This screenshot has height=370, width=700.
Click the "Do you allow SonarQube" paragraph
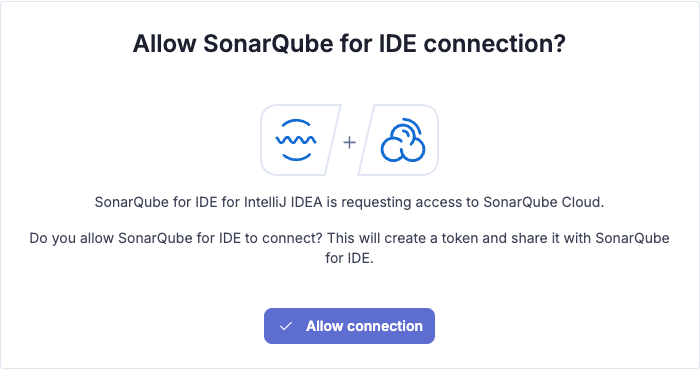click(x=349, y=248)
